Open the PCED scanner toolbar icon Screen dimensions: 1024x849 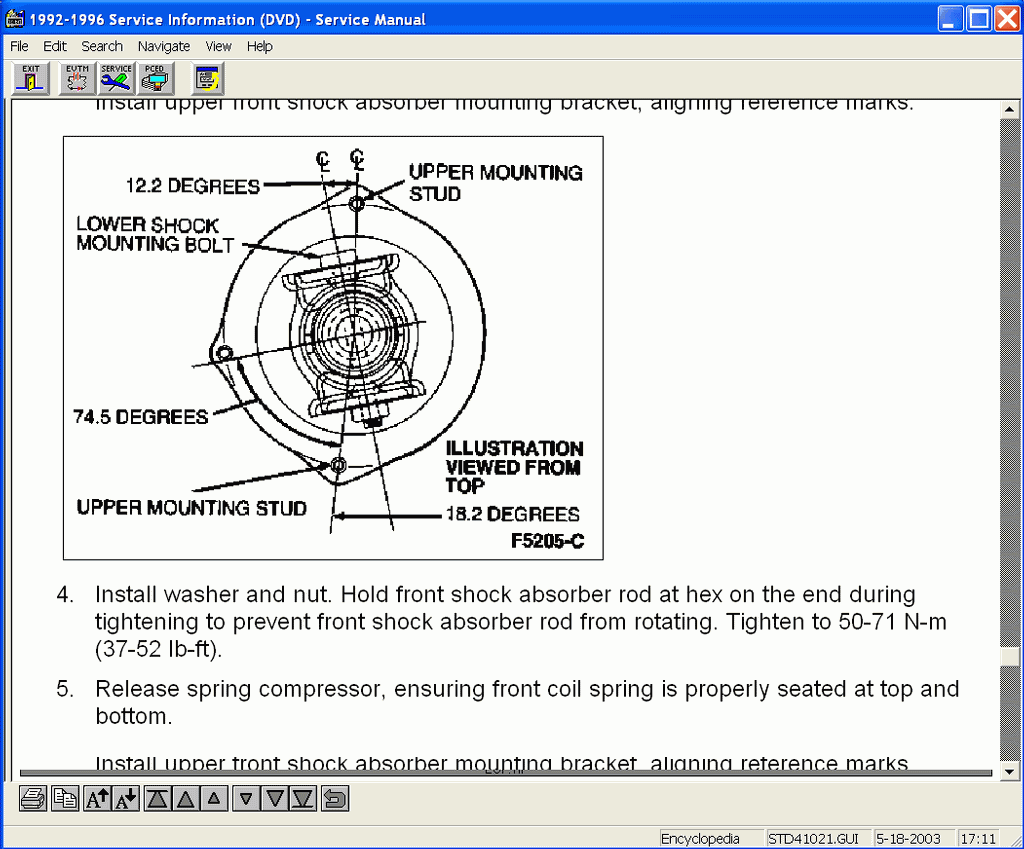point(156,79)
